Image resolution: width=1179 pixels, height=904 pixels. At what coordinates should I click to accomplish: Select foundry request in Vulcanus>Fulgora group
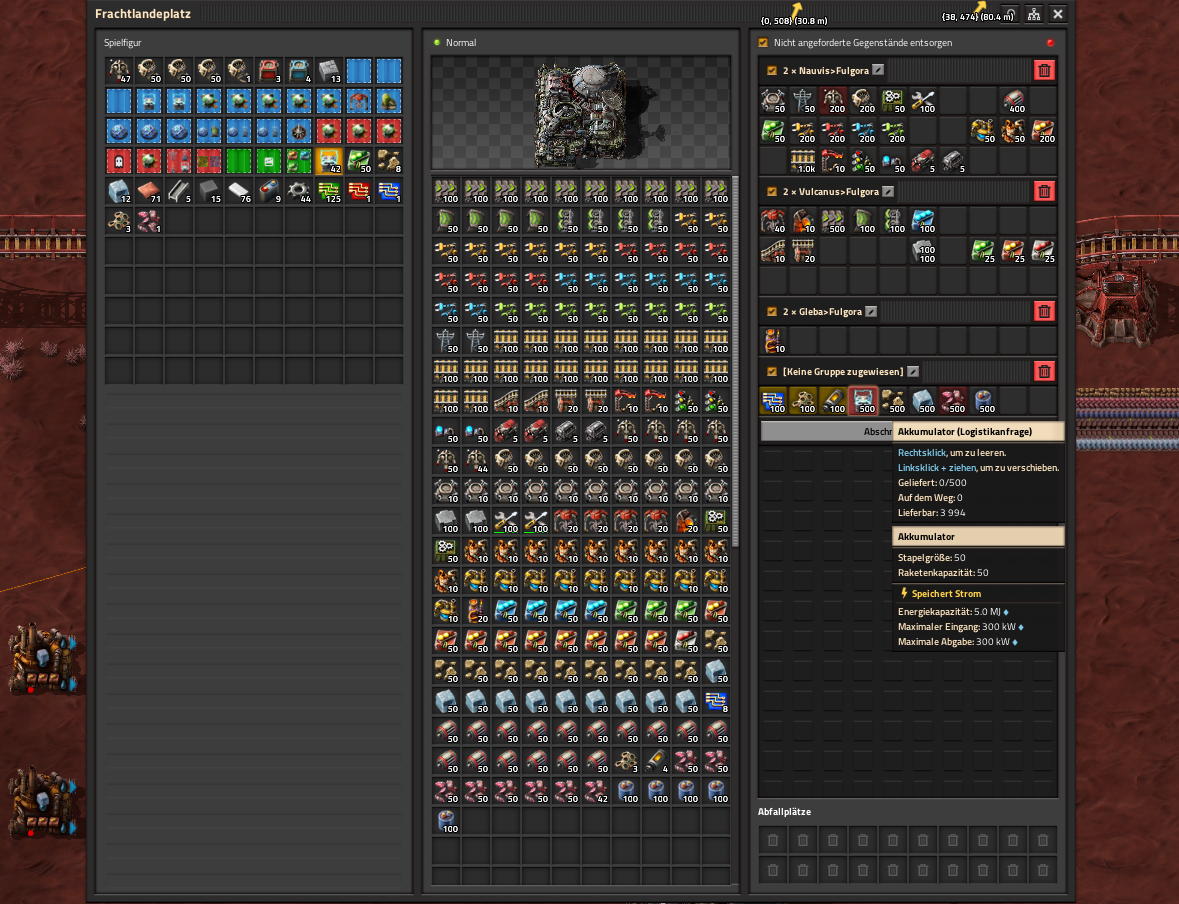[x=802, y=221]
